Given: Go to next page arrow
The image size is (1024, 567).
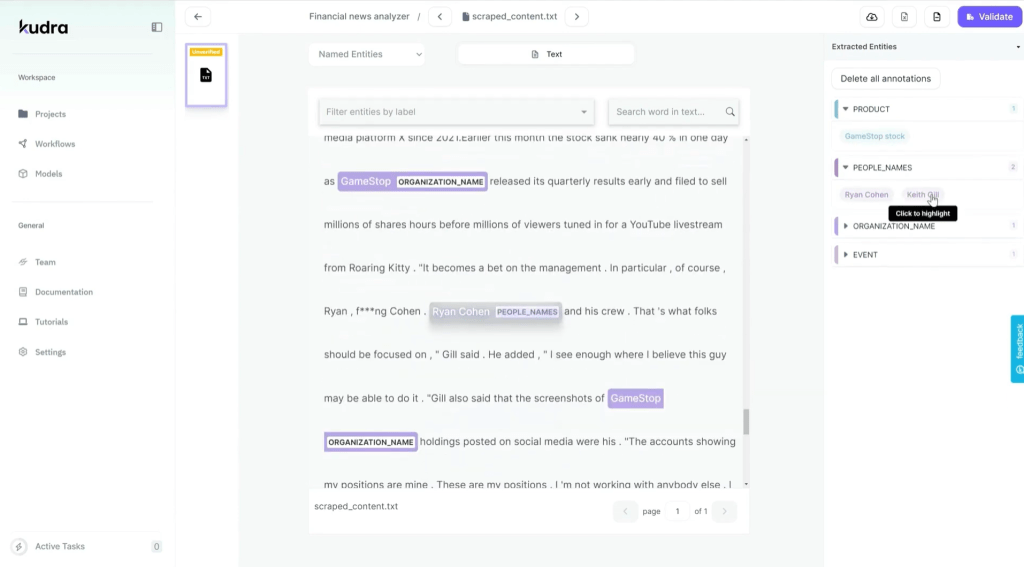Looking at the screenshot, I should [x=724, y=511].
